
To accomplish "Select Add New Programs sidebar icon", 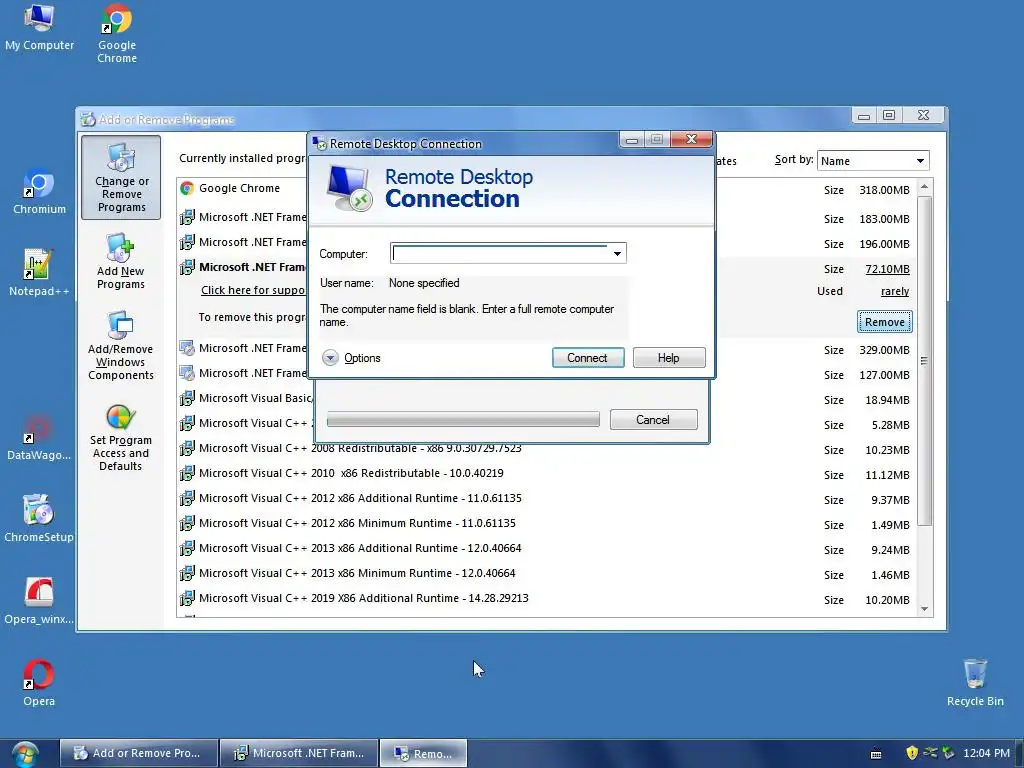I will click(x=121, y=261).
